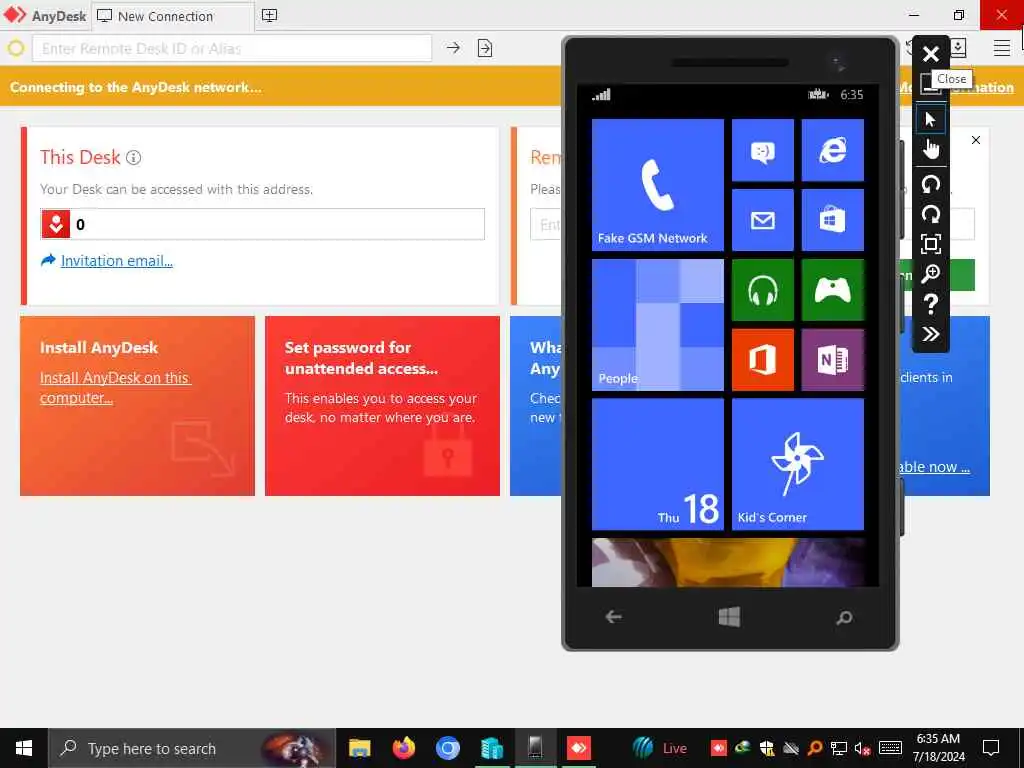Click the file transfer icon in AnyDesk toolbar
This screenshot has height=768, width=1024.
click(x=485, y=48)
